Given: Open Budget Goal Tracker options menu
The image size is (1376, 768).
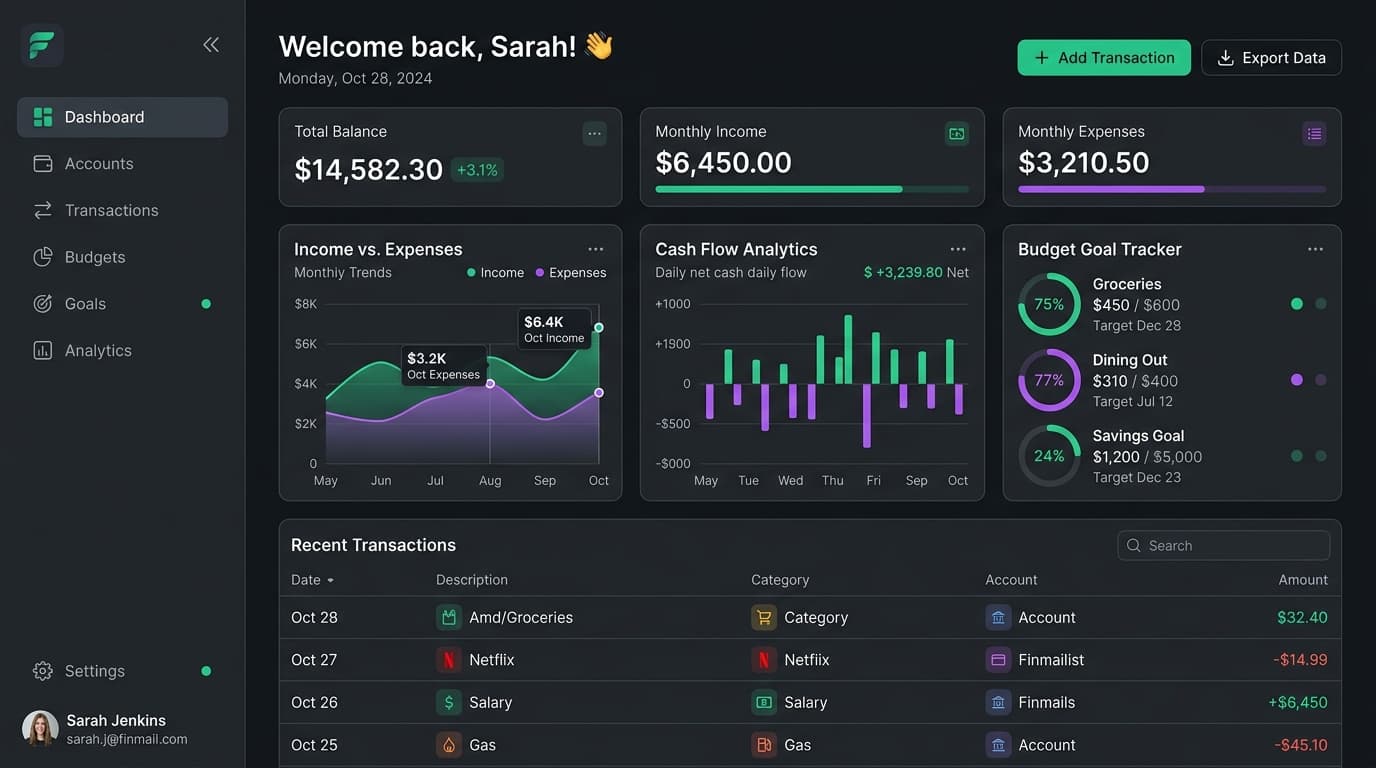Looking at the screenshot, I should coord(1315,249).
